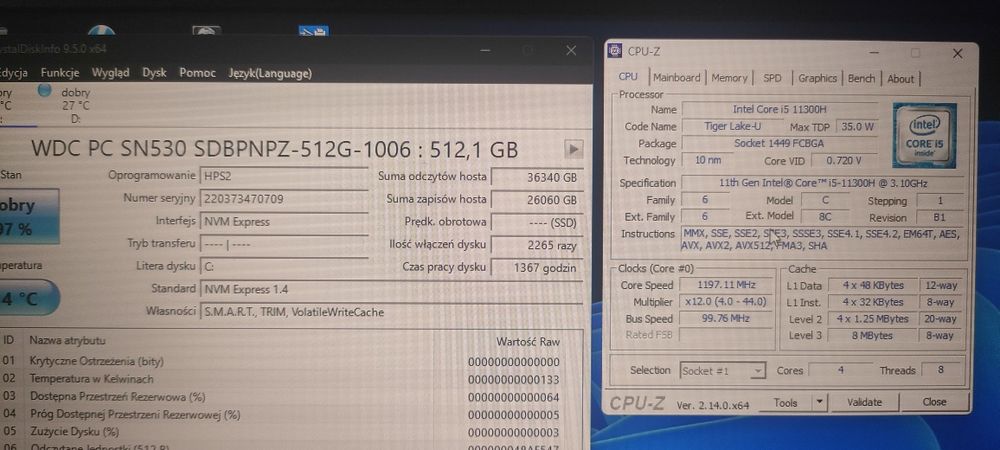Click the Litera dysku C: field
1000x450 pixels.
coord(284,267)
